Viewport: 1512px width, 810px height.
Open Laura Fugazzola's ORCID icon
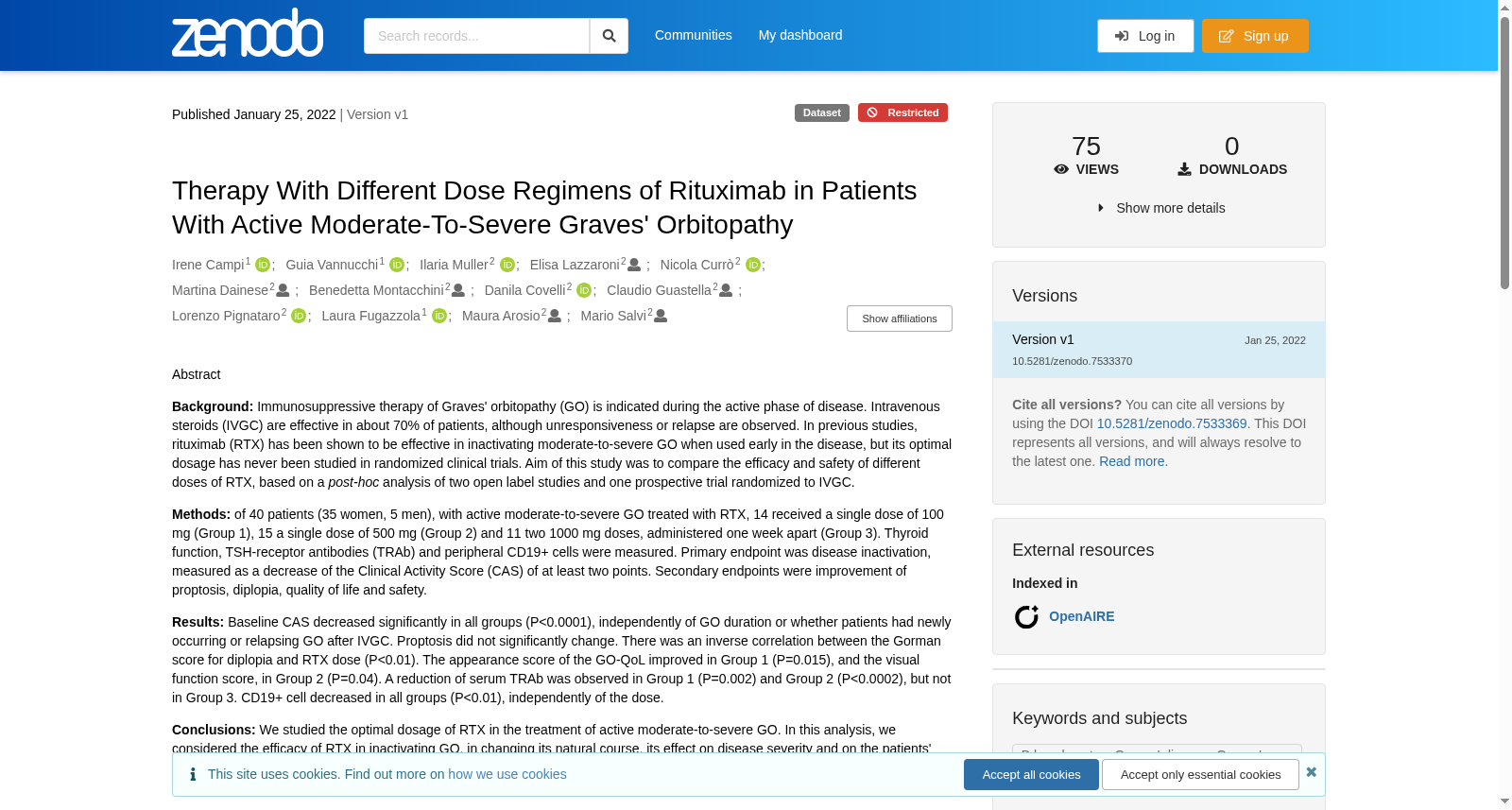(439, 316)
